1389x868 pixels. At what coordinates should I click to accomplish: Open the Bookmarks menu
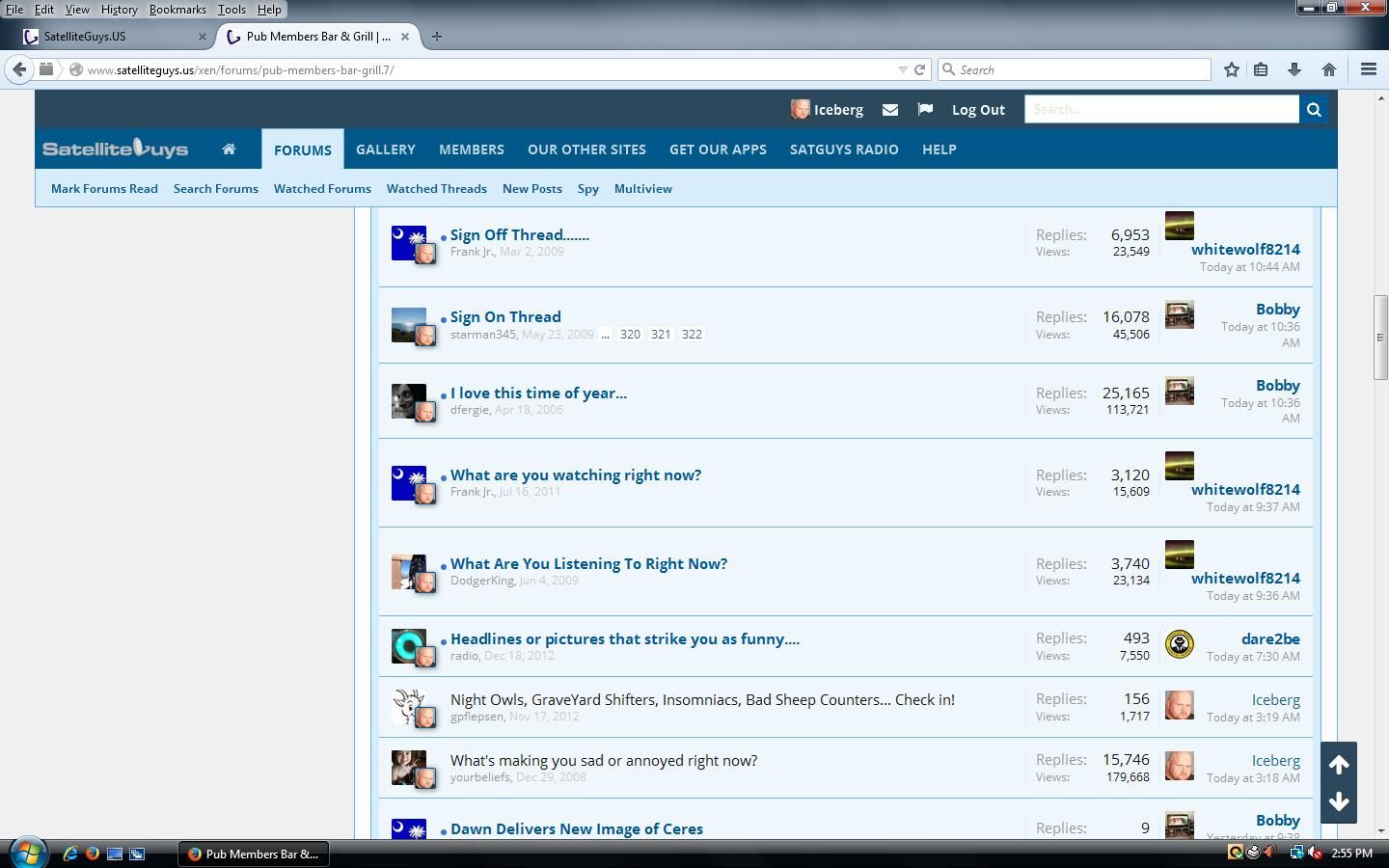(x=177, y=9)
